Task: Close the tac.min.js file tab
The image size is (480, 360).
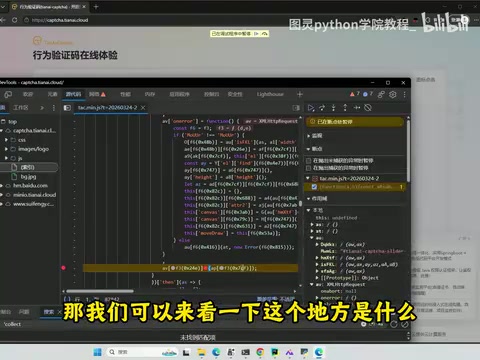Action: pos(143,107)
